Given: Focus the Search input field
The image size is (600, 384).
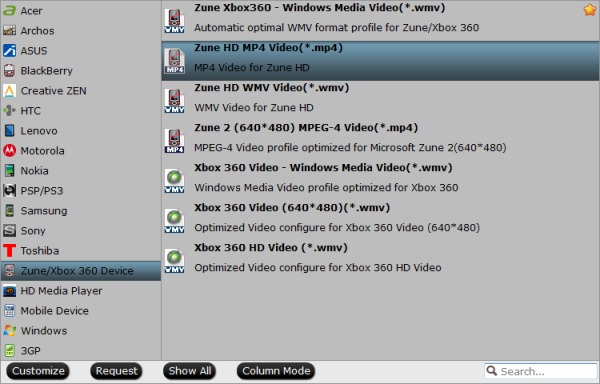Looking at the screenshot, I should [x=541, y=371].
